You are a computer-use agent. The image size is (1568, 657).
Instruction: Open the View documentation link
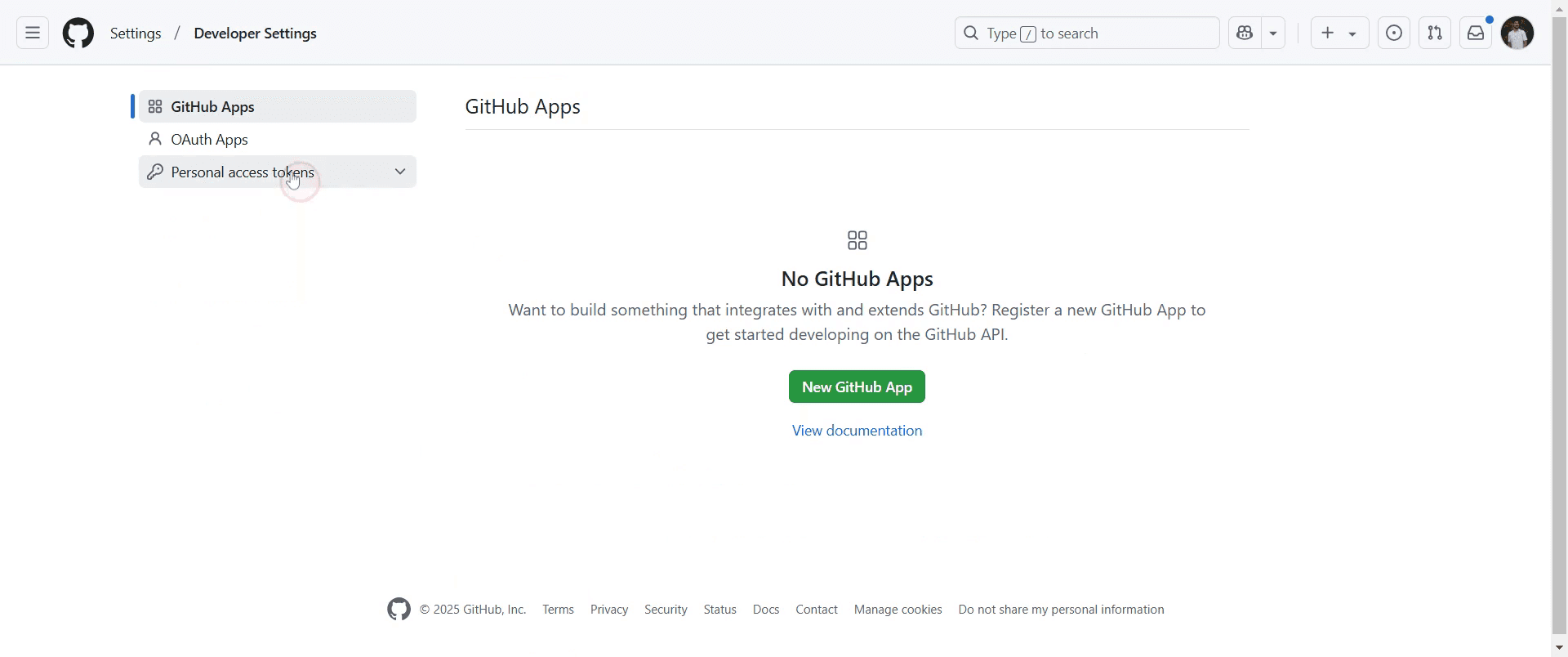tap(857, 431)
